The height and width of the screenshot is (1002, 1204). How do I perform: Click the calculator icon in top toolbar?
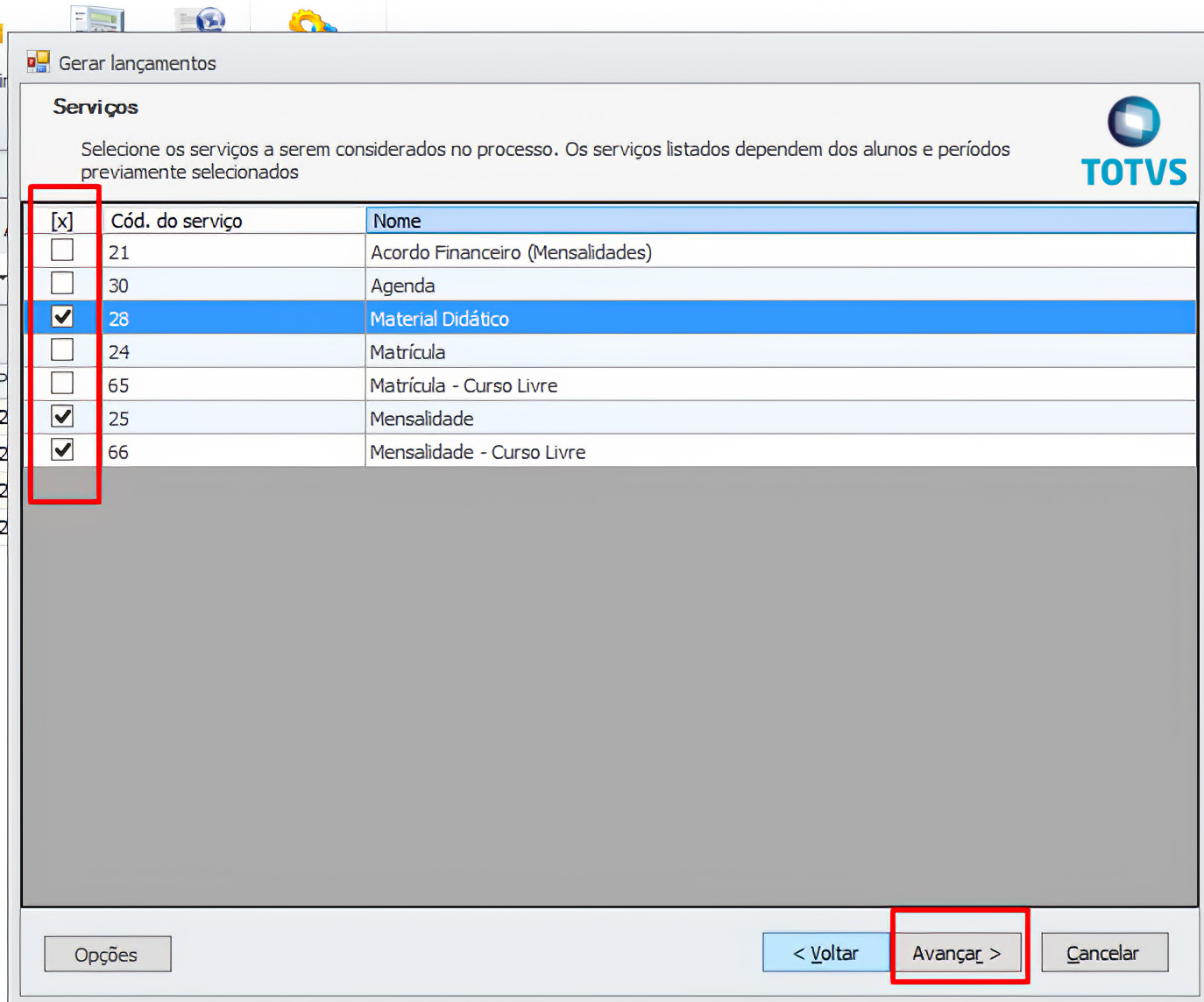coord(97,19)
